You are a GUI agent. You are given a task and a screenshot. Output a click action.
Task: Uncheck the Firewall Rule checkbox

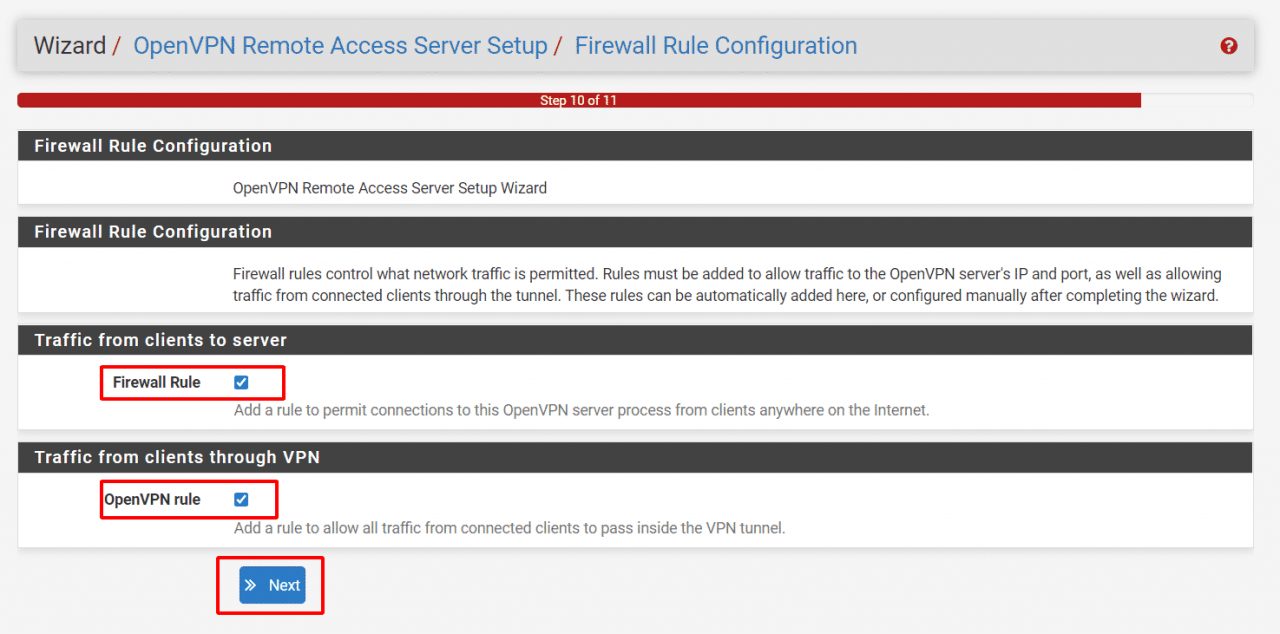click(x=241, y=382)
